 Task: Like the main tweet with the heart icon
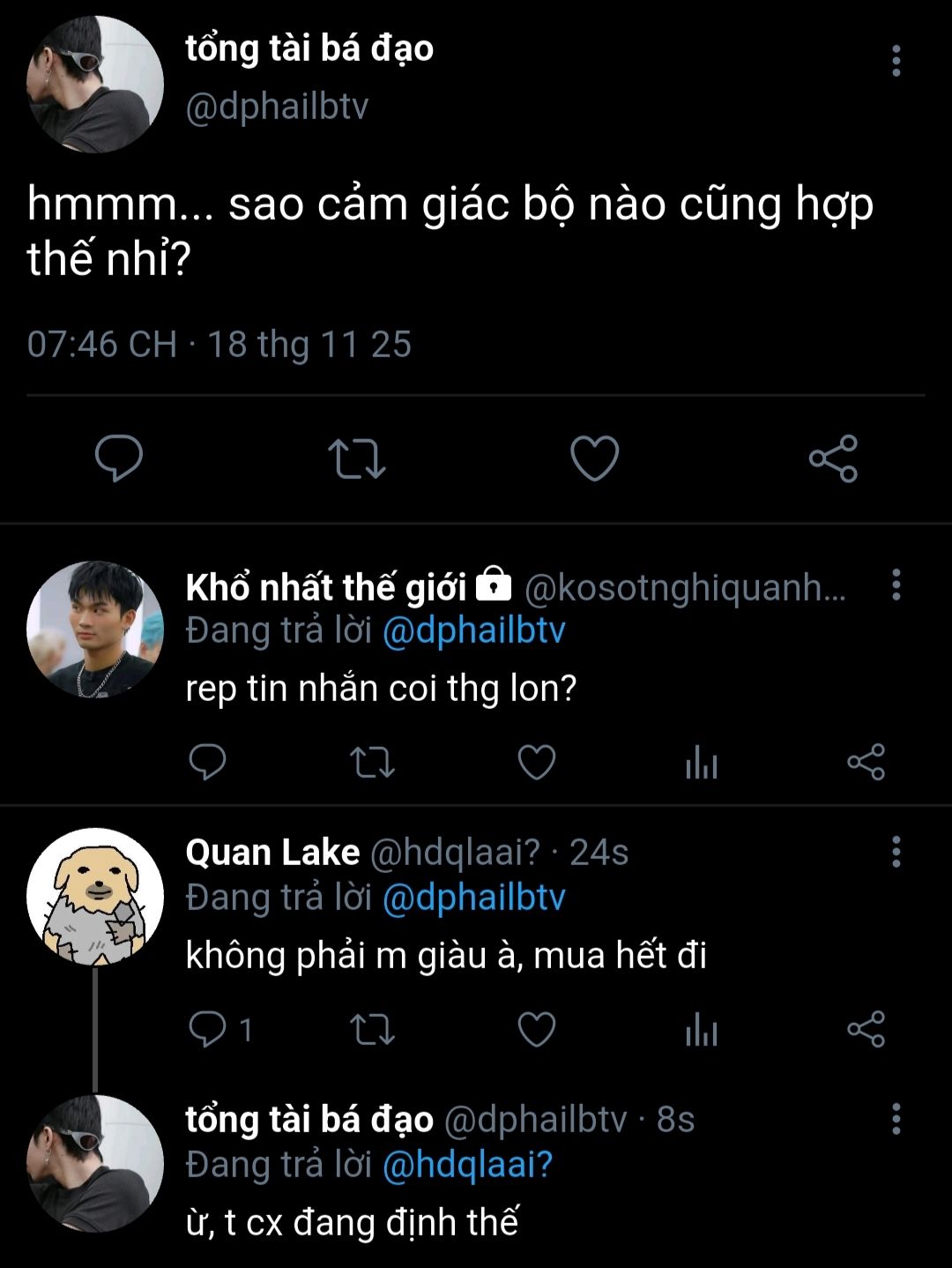click(x=595, y=459)
